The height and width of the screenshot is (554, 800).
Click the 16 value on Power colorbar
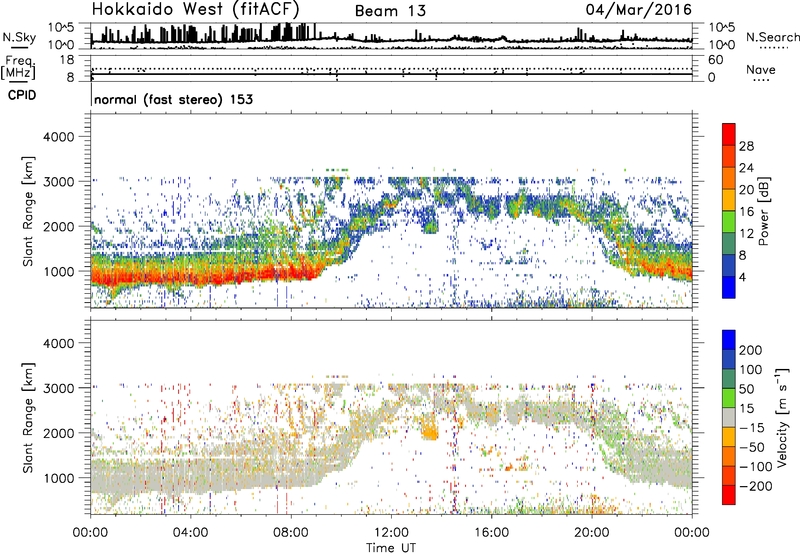click(x=746, y=212)
